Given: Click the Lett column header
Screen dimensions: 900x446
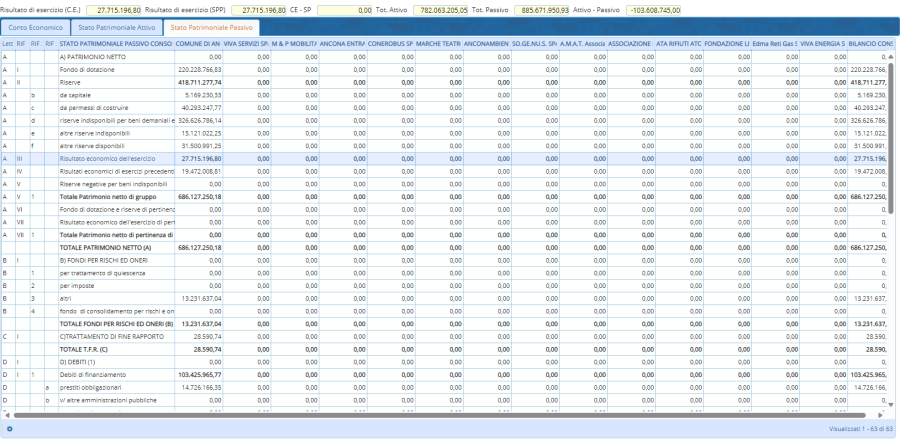Looking at the screenshot, I should tap(8, 44).
